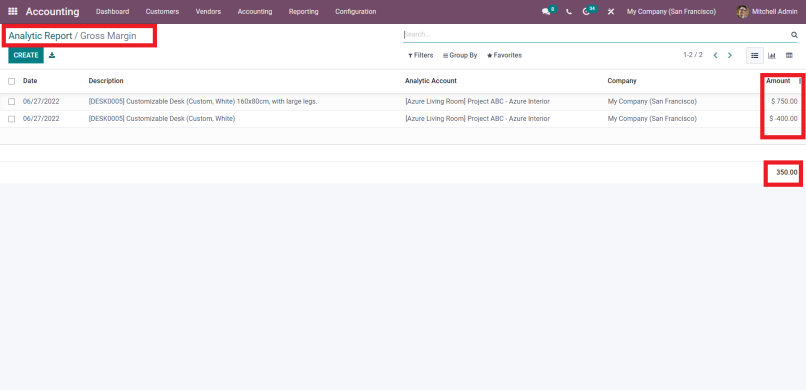Click the export download icon
The height and width of the screenshot is (390, 806).
(52, 55)
